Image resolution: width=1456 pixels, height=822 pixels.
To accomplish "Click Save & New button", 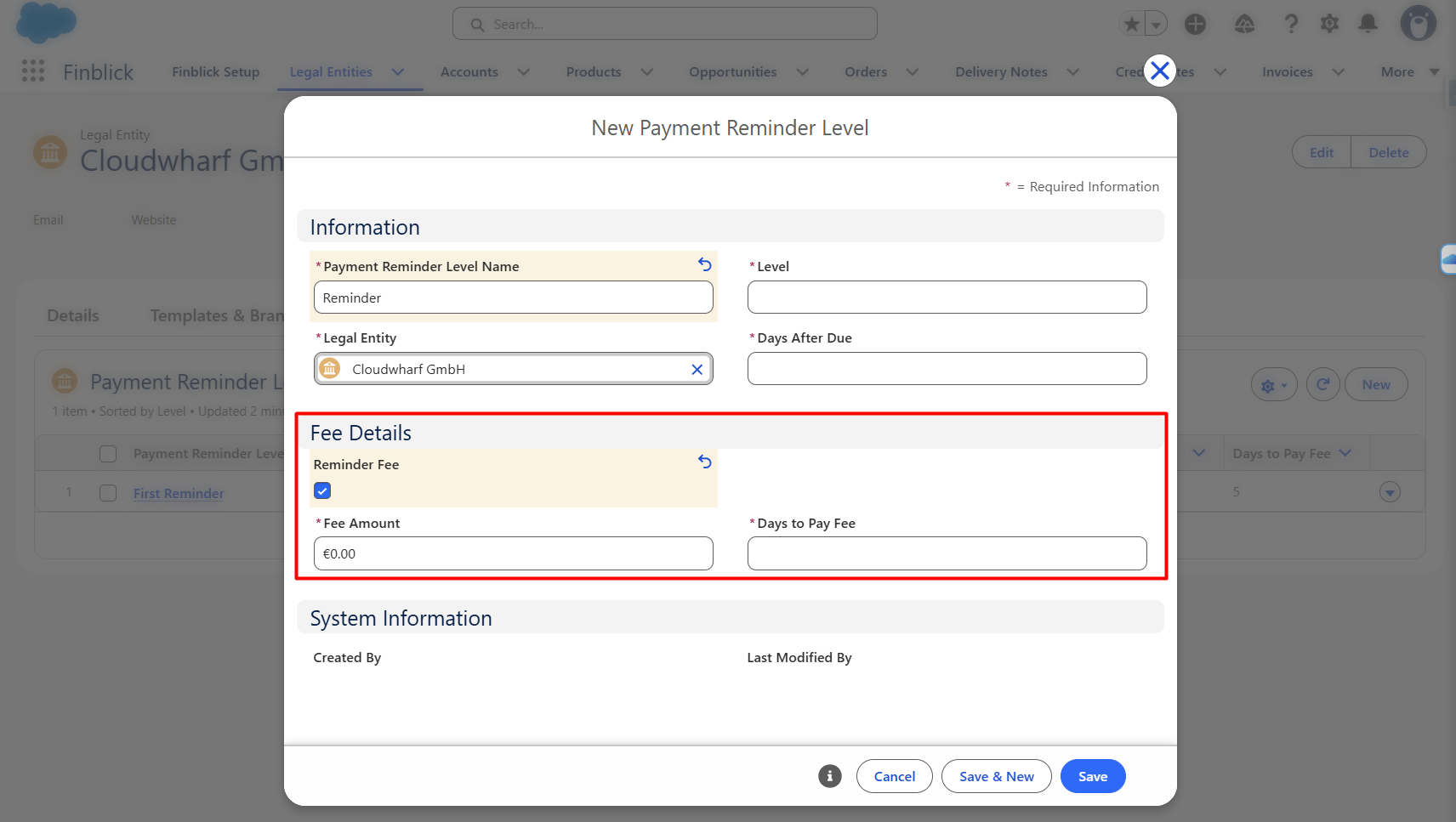I will pos(997,776).
